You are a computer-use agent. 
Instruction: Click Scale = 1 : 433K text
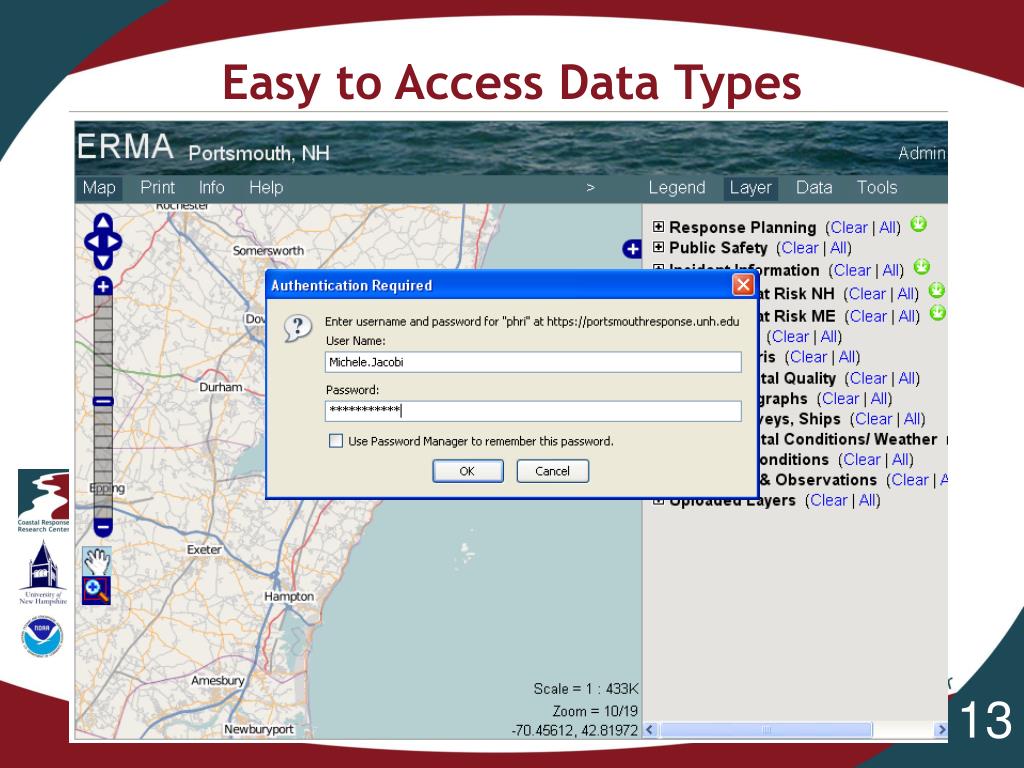tap(586, 689)
